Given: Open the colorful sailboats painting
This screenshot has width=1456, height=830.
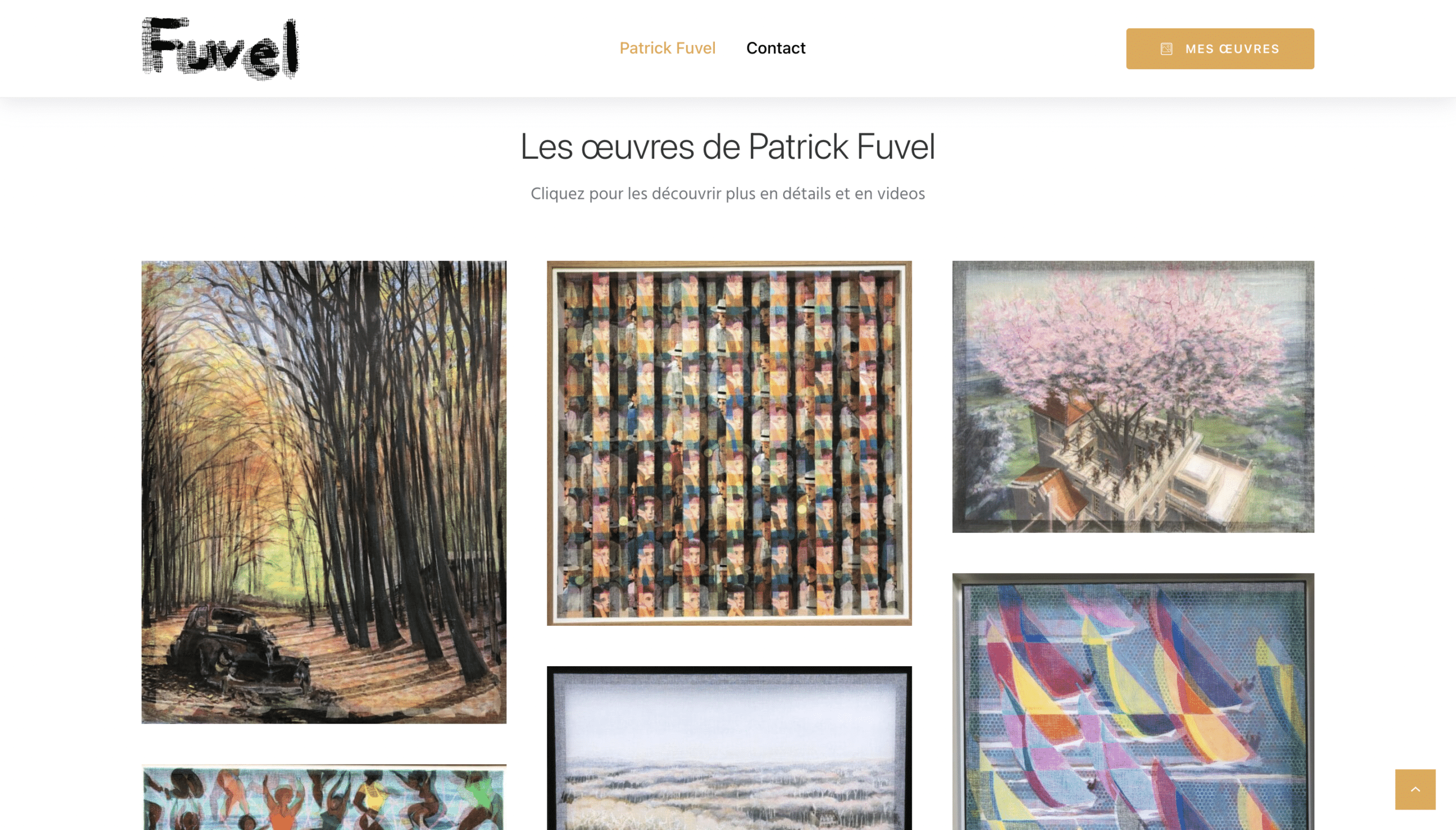Looking at the screenshot, I should [1132, 702].
